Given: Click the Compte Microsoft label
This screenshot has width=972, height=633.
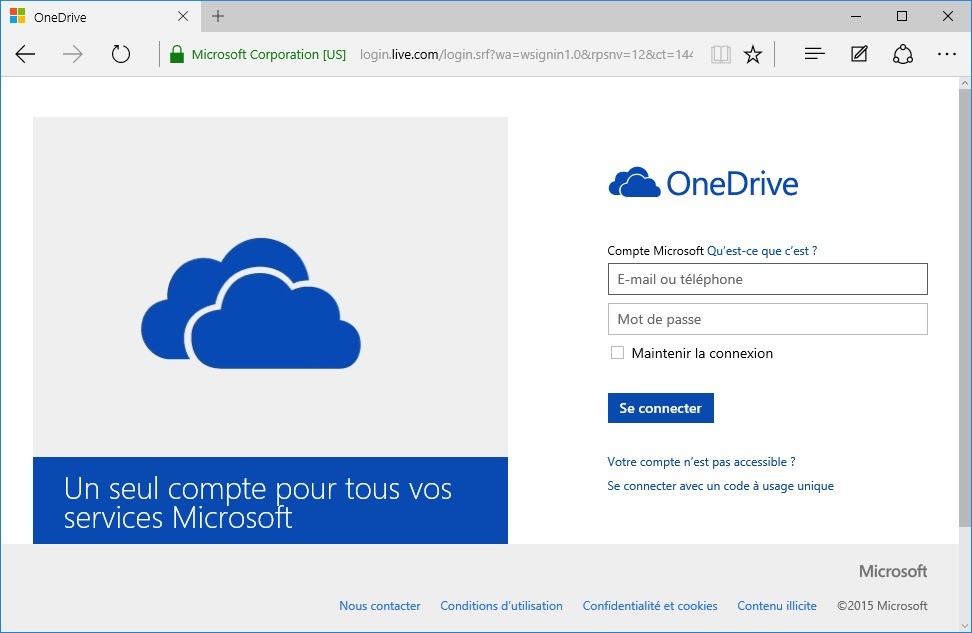Looking at the screenshot, I should pos(655,250).
